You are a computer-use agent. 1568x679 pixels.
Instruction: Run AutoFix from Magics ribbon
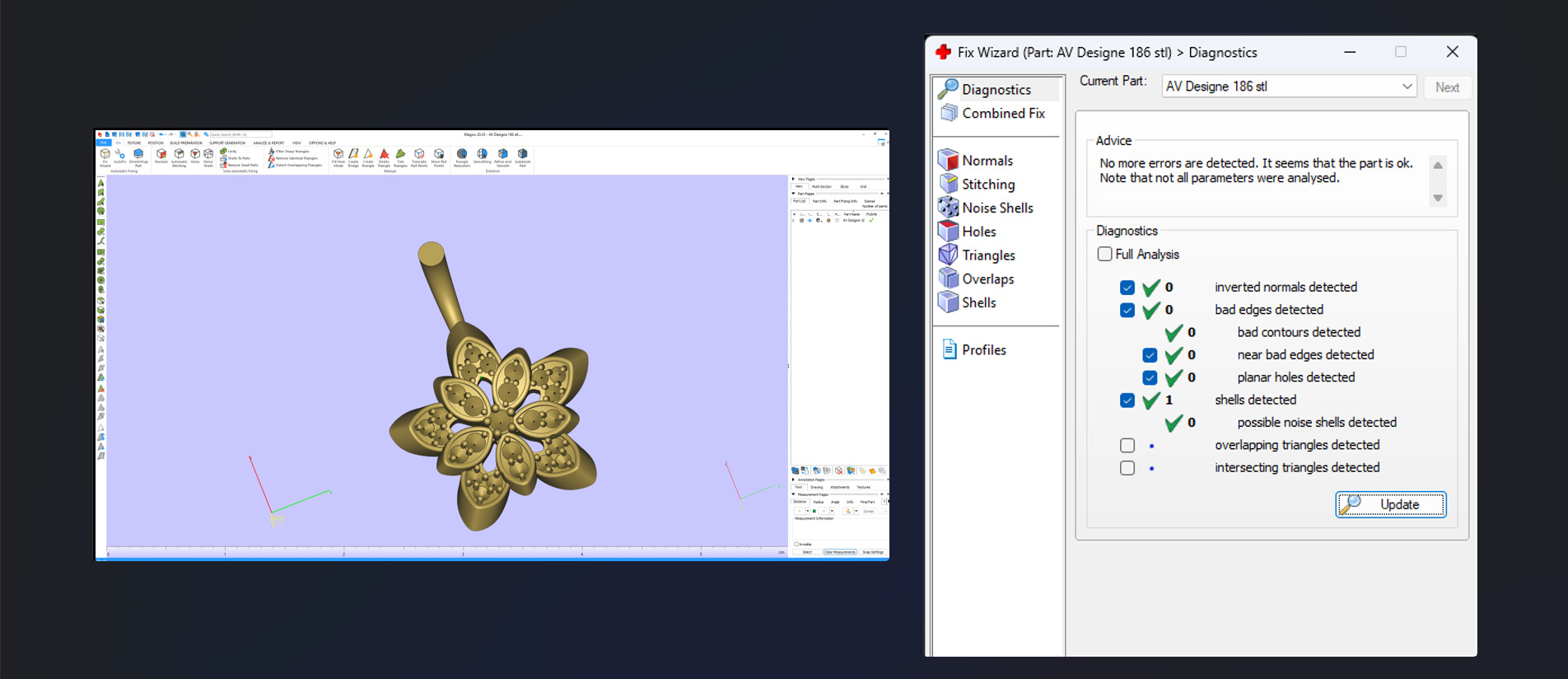[x=120, y=157]
